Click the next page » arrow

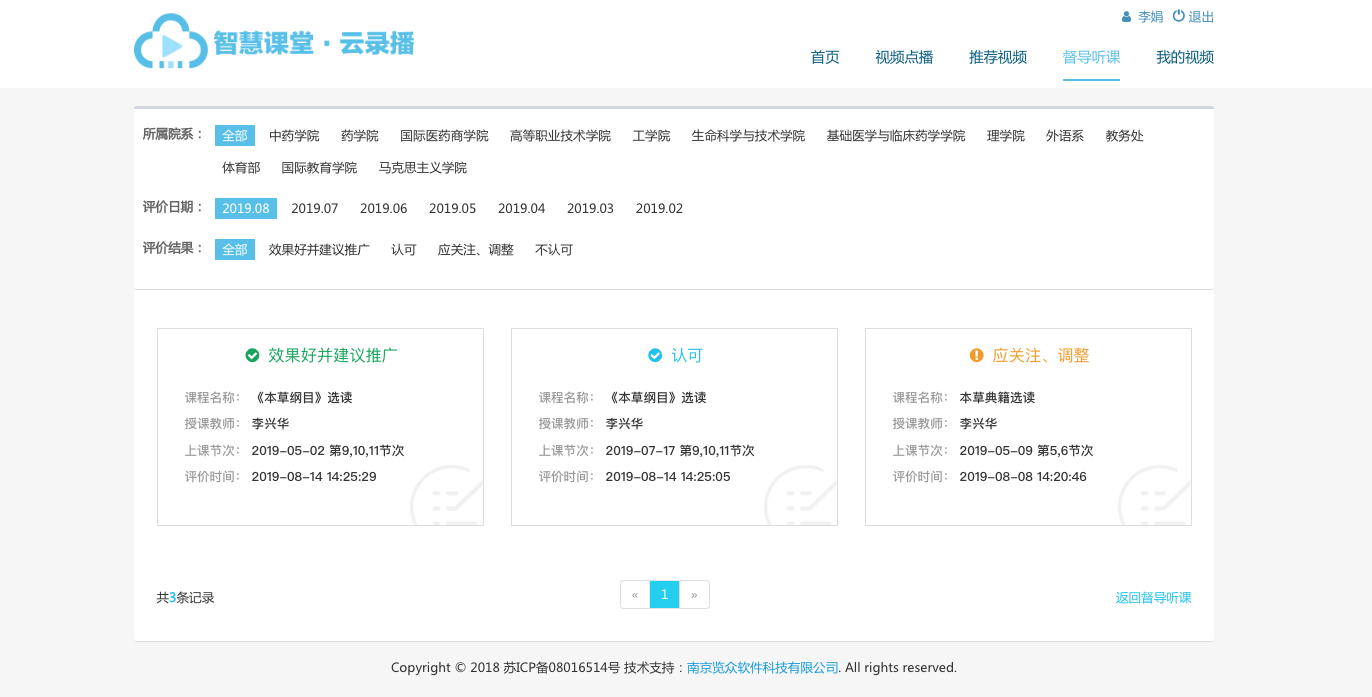click(x=694, y=594)
